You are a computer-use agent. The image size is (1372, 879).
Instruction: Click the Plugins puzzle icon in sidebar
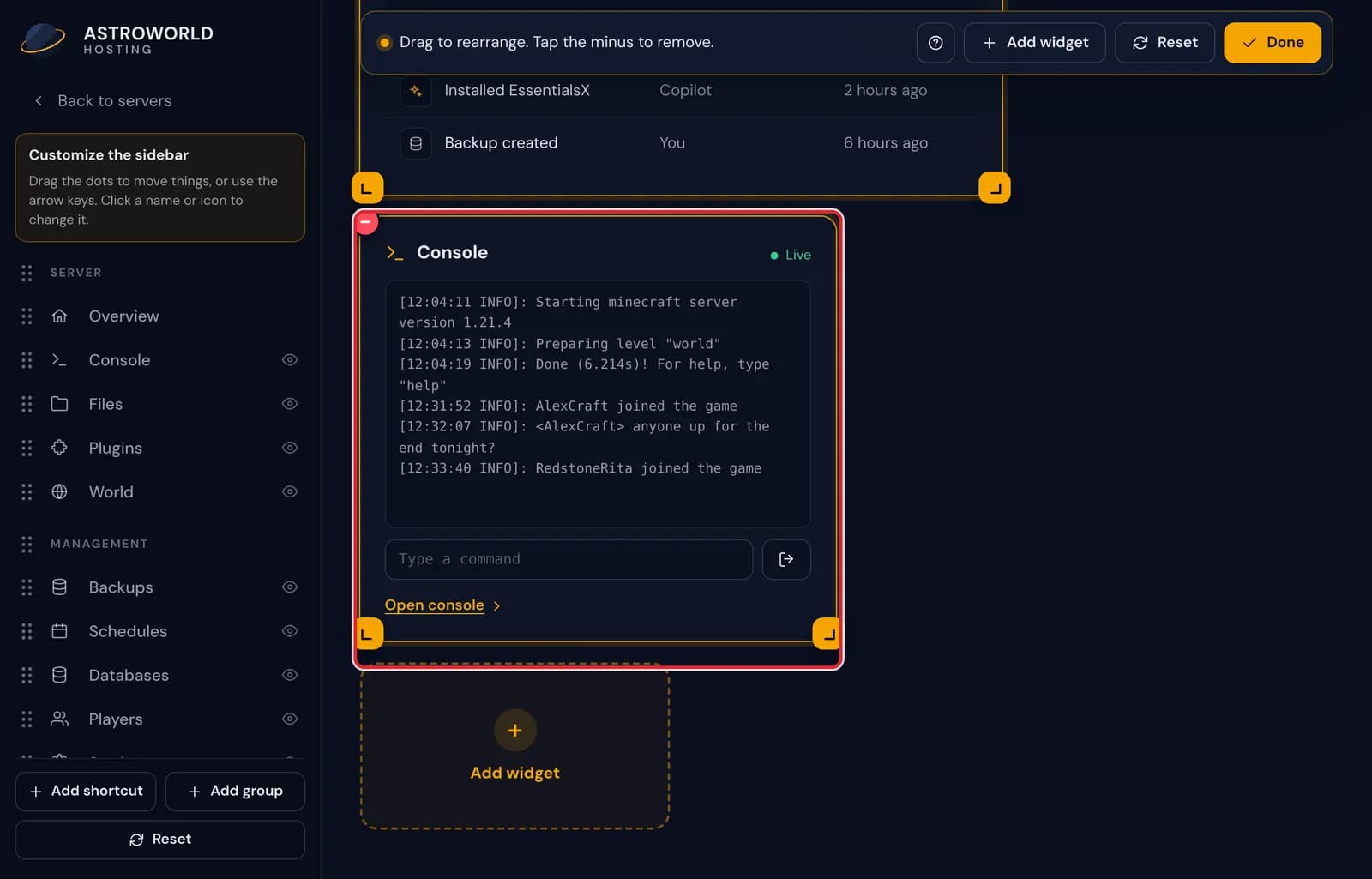(x=59, y=448)
